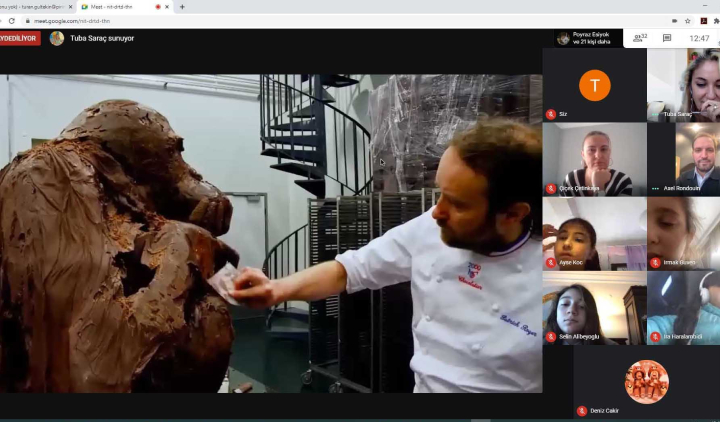Click the red recording 'YDEDİLİYOR' badge
720x422 pixels.
click(x=20, y=38)
